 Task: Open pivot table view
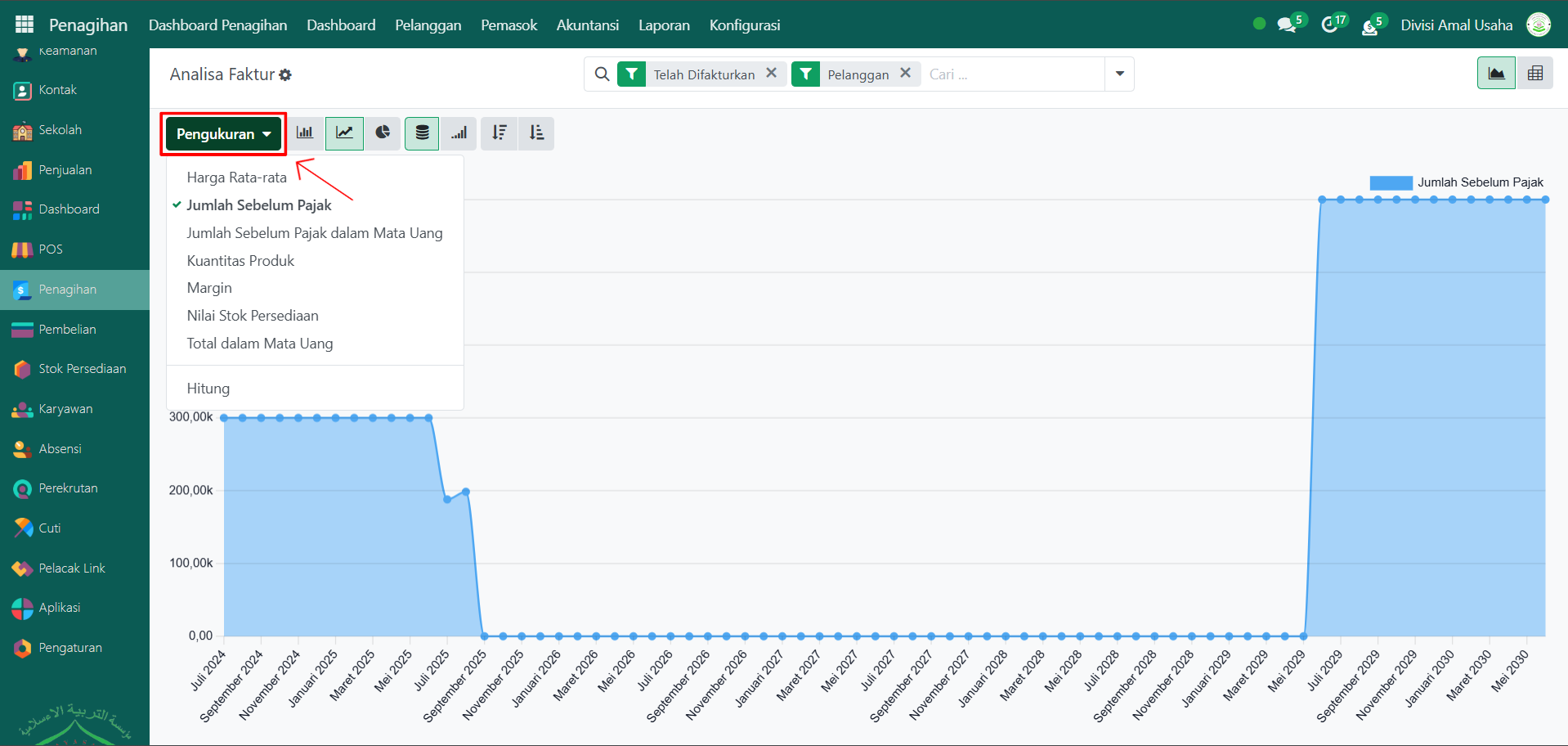(1534, 74)
